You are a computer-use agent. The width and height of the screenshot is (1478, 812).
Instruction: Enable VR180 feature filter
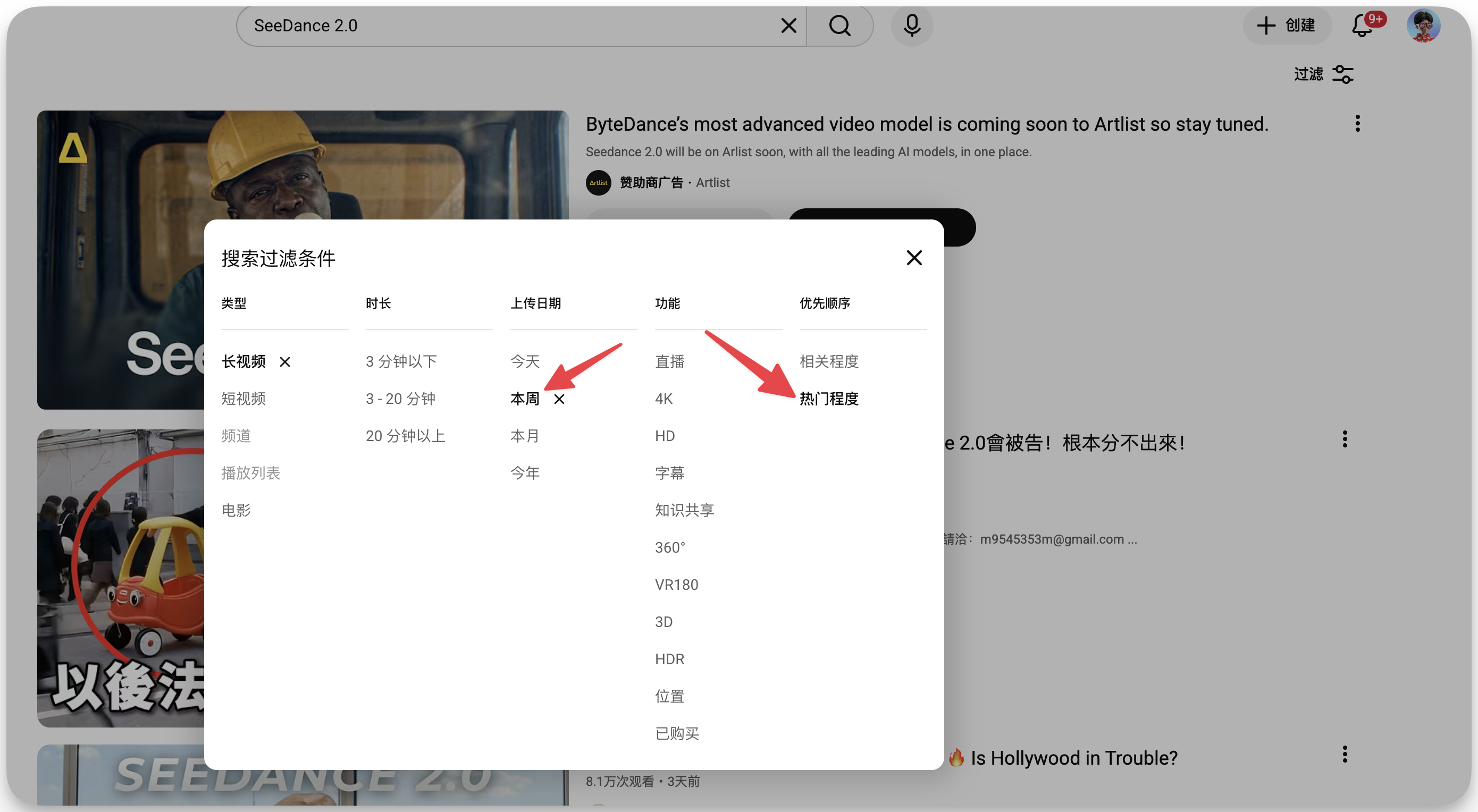click(x=676, y=586)
